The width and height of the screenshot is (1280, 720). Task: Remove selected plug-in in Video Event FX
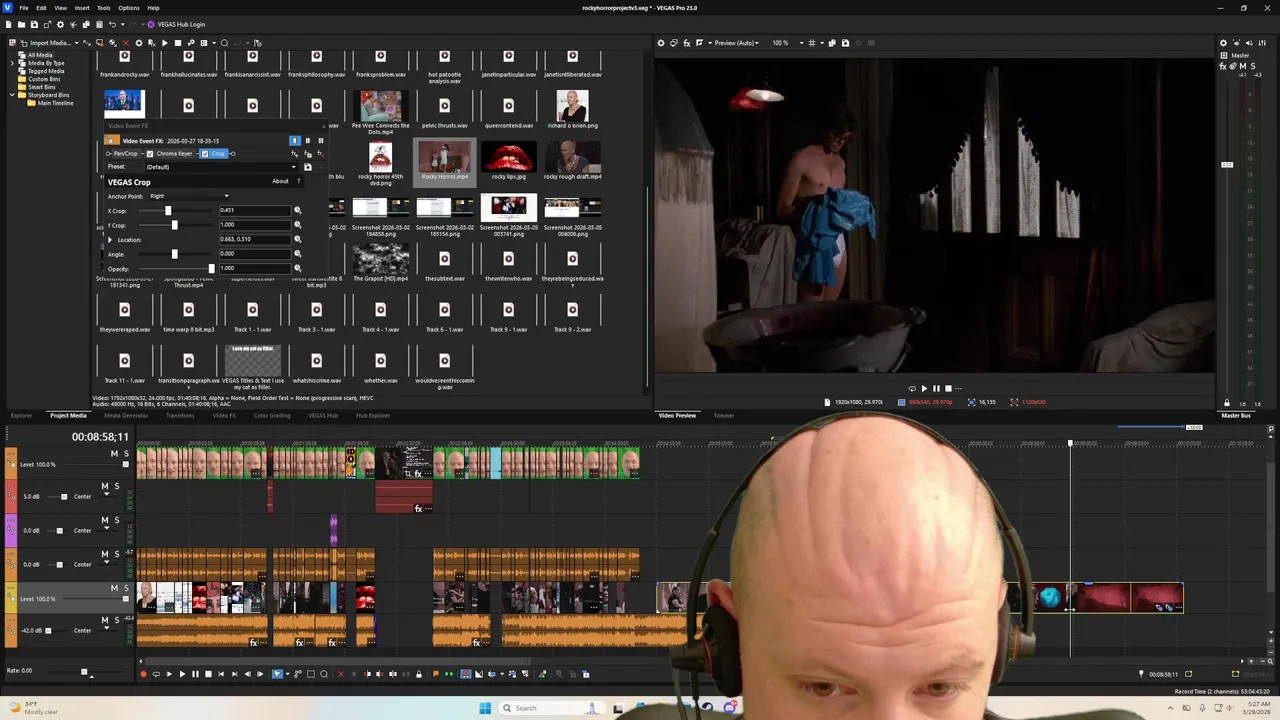[x=321, y=154]
